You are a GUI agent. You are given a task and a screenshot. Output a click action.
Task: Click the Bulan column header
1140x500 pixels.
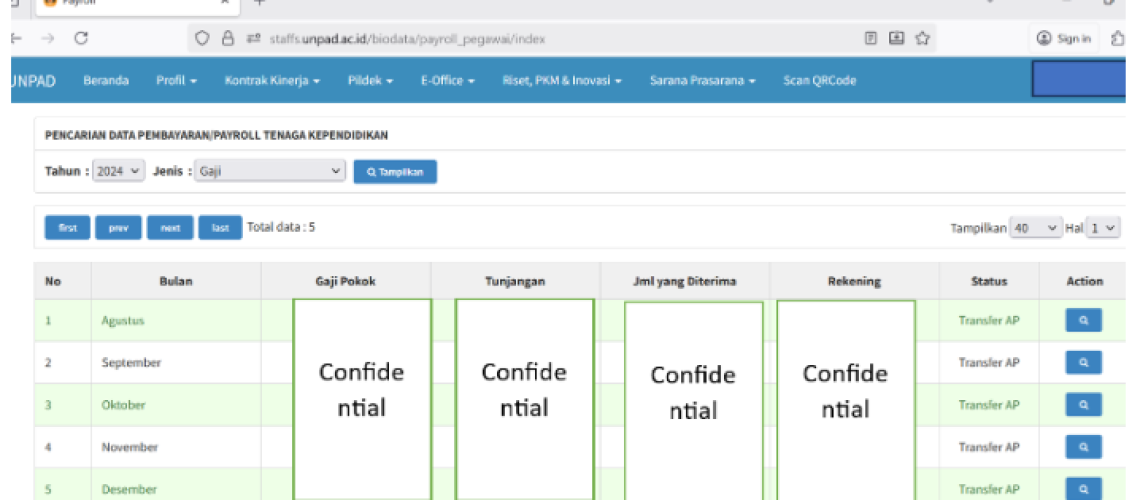(176, 281)
